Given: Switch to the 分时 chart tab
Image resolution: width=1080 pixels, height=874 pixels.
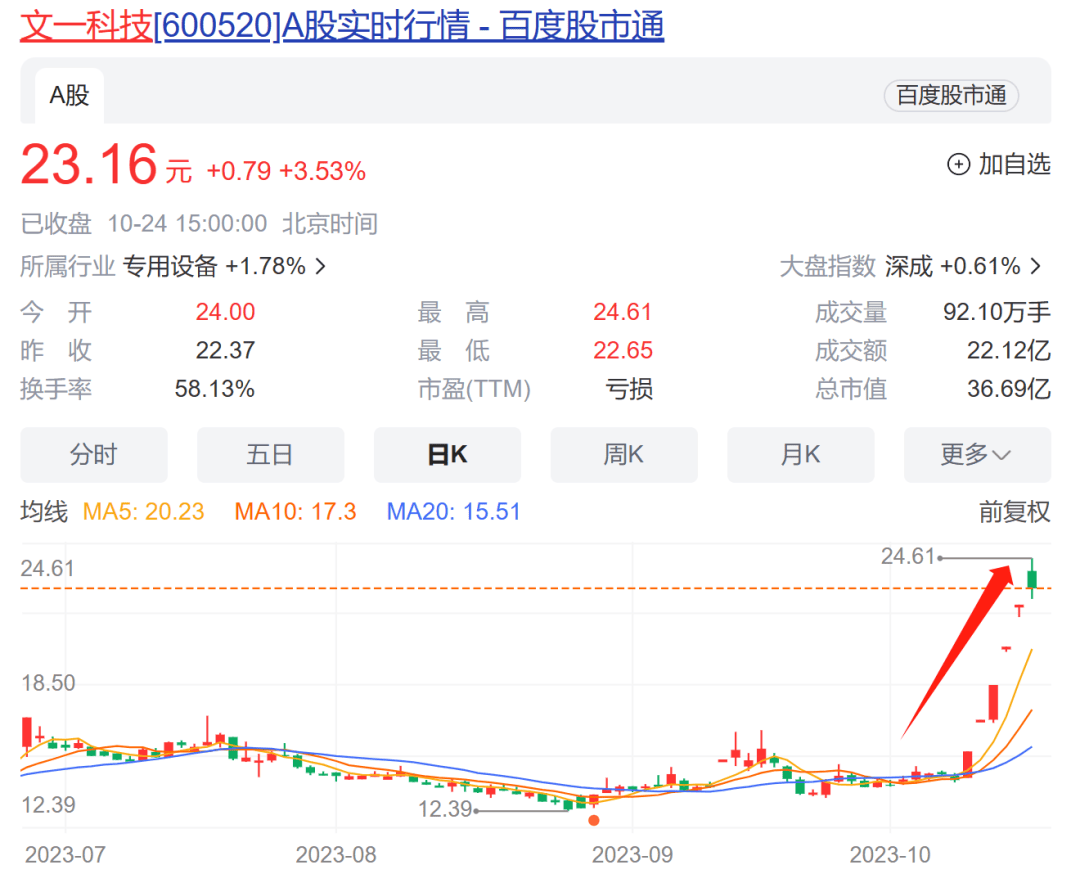Looking at the screenshot, I should (x=94, y=455).
